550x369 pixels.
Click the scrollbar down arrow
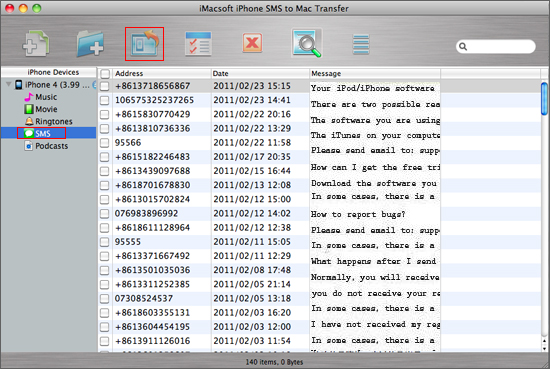click(x=544, y=348)
